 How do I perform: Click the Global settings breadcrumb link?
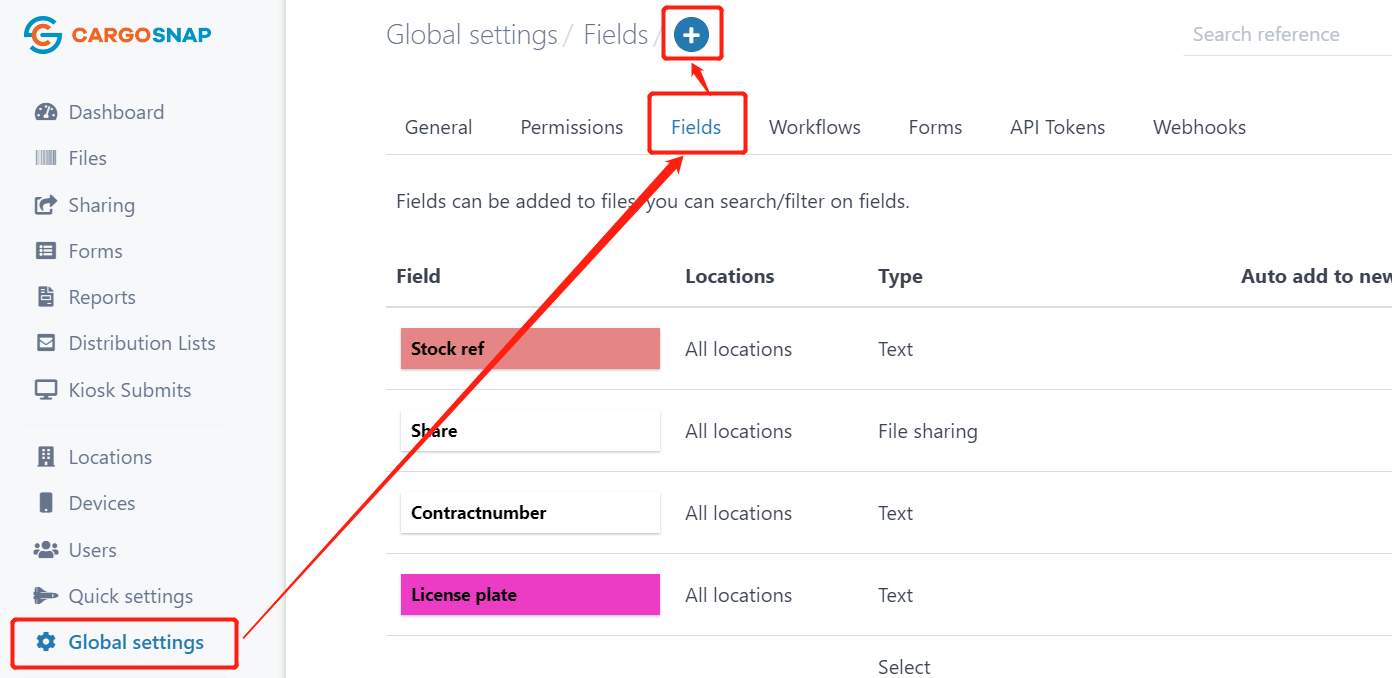472,35
